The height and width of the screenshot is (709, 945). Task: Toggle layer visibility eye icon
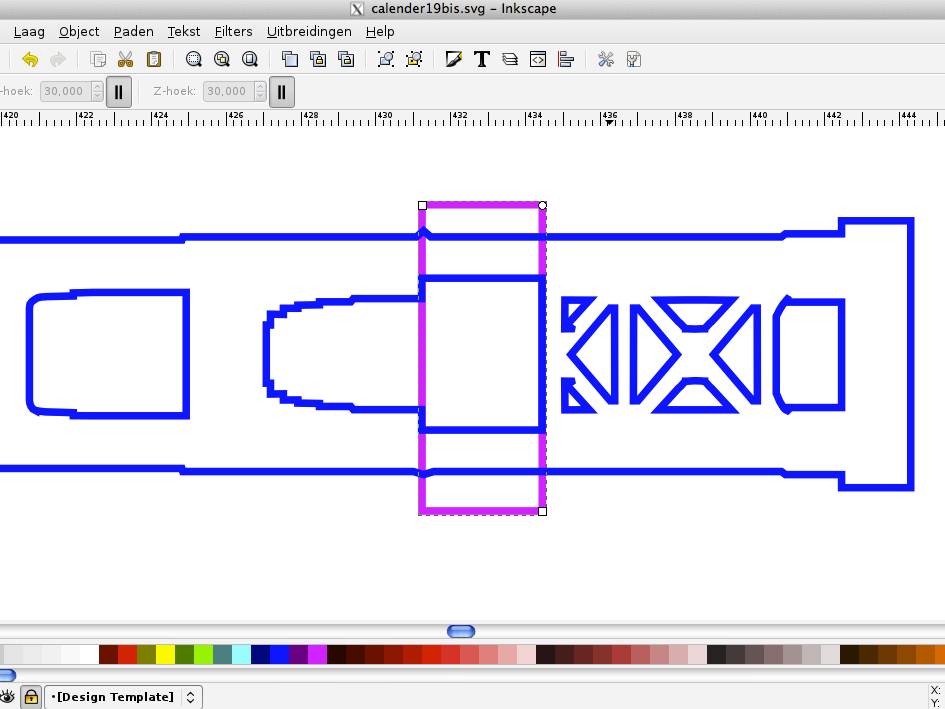click(x=7, y=697)
